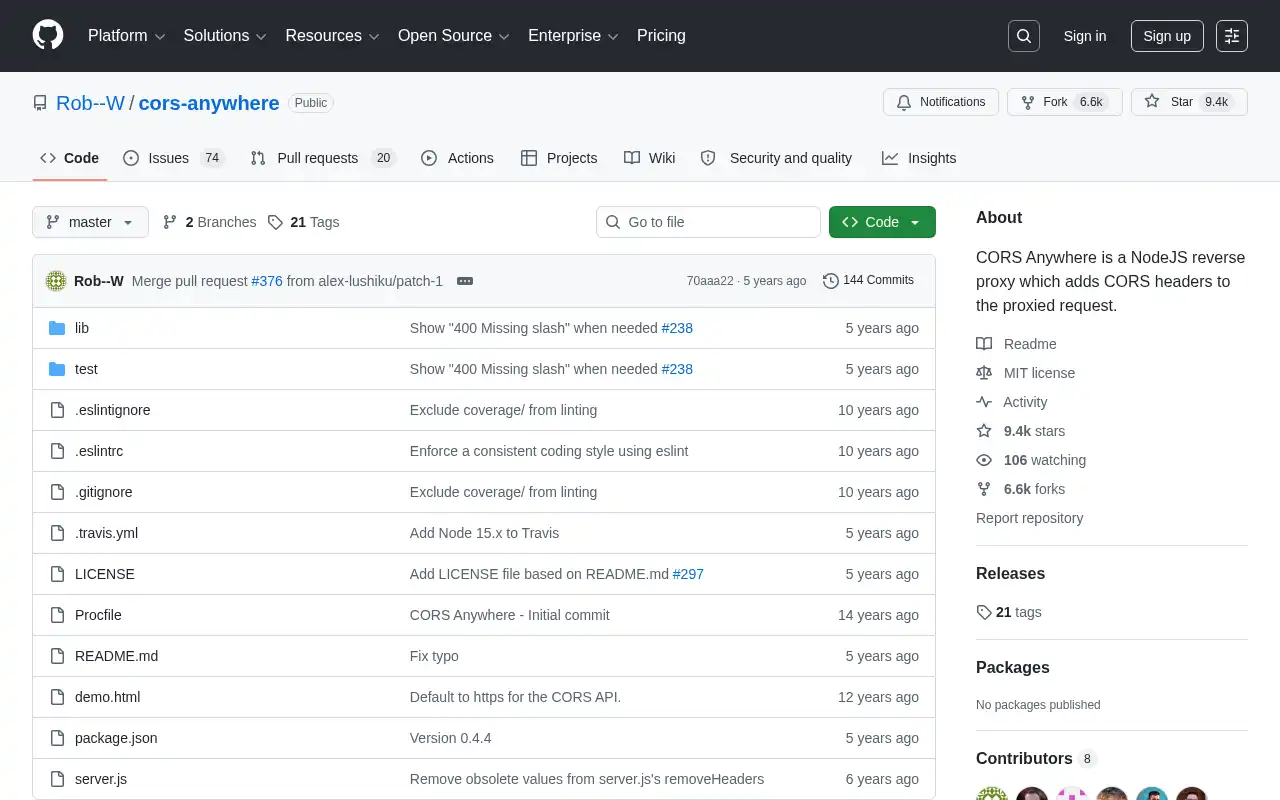The width and height of the screenshot is (1280, 800).
Task: Open pull request #376 link
Action: pos(267,281)
